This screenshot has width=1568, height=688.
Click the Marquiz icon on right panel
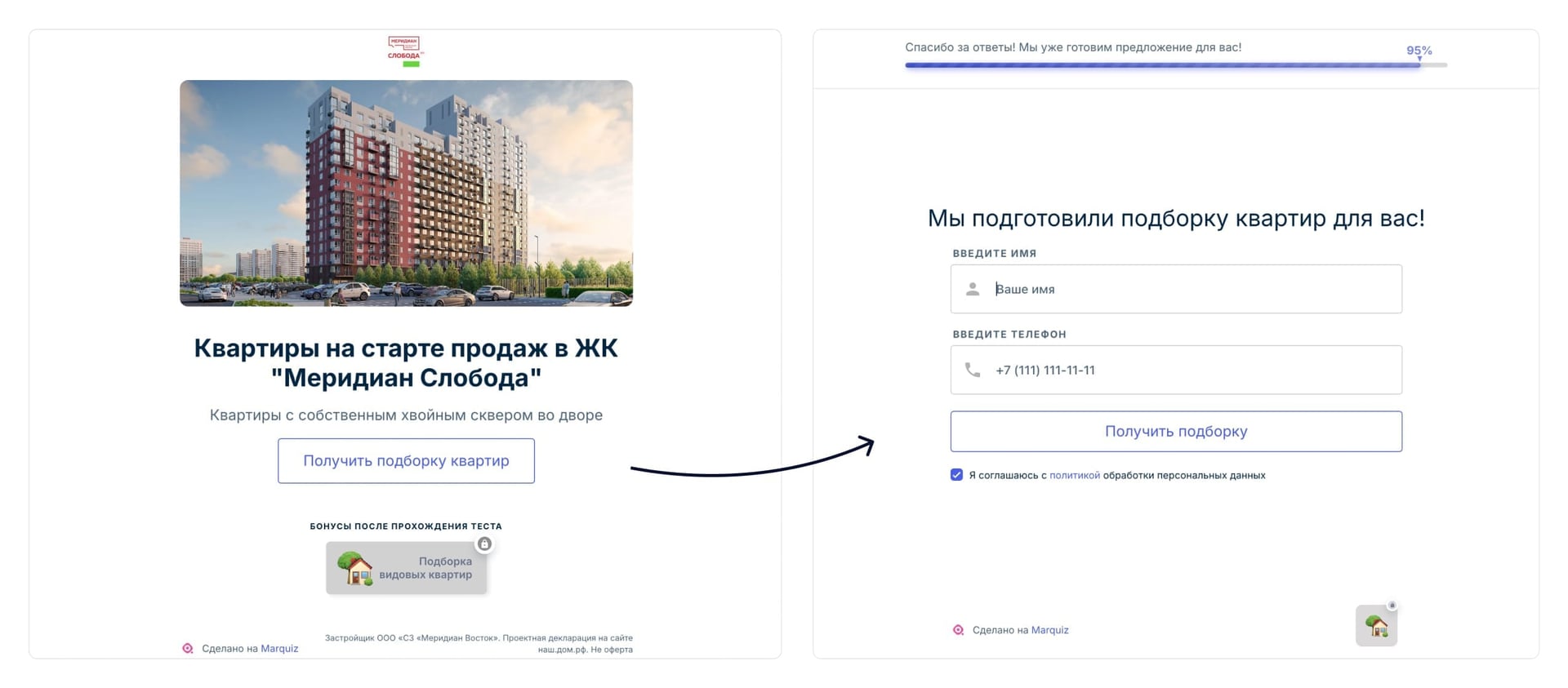click(958, 630)
